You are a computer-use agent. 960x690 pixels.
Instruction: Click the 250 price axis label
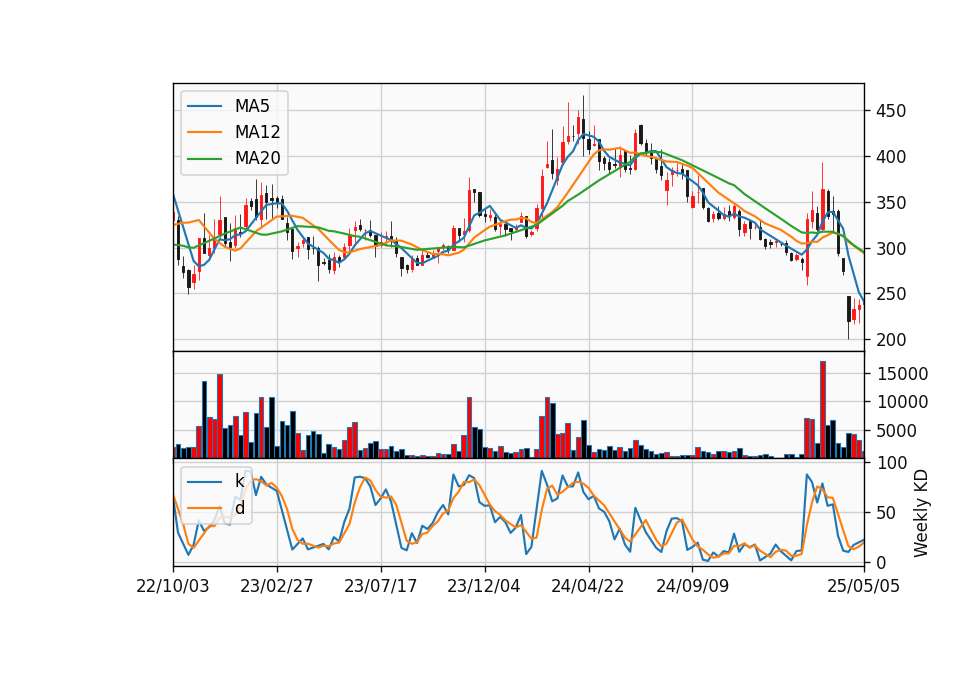(891, 294)
